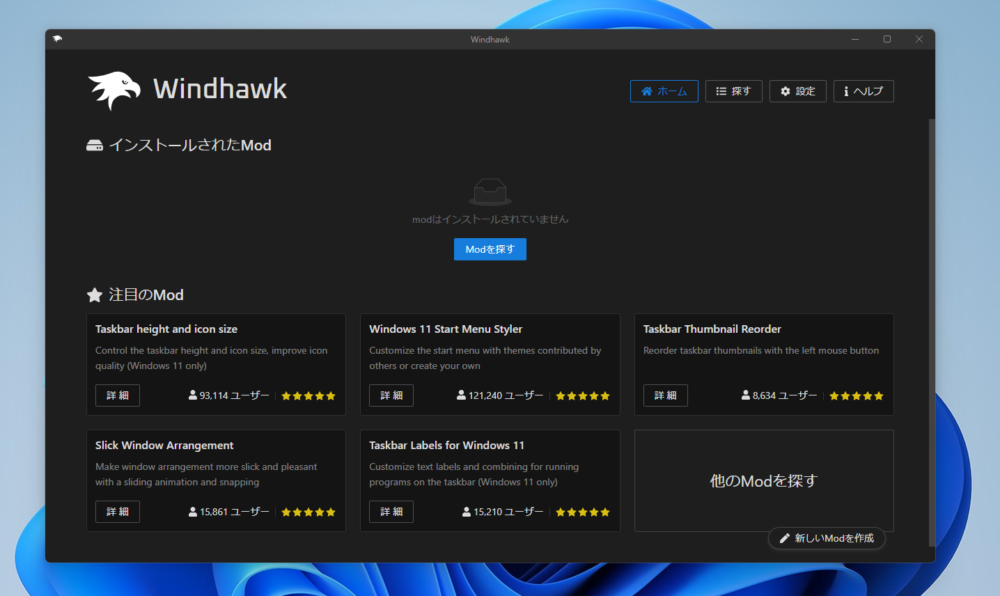Click the info icon on the ヘルプ button
The image size is (1000, 596).
849,90
